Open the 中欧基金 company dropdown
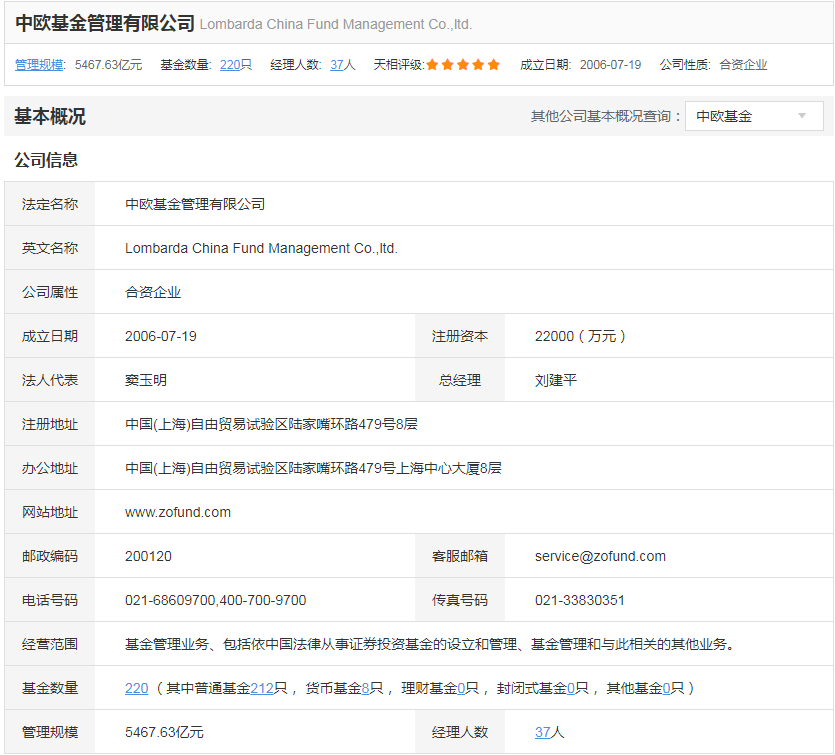This screenshot has height=755, width=835. point(754,116)
